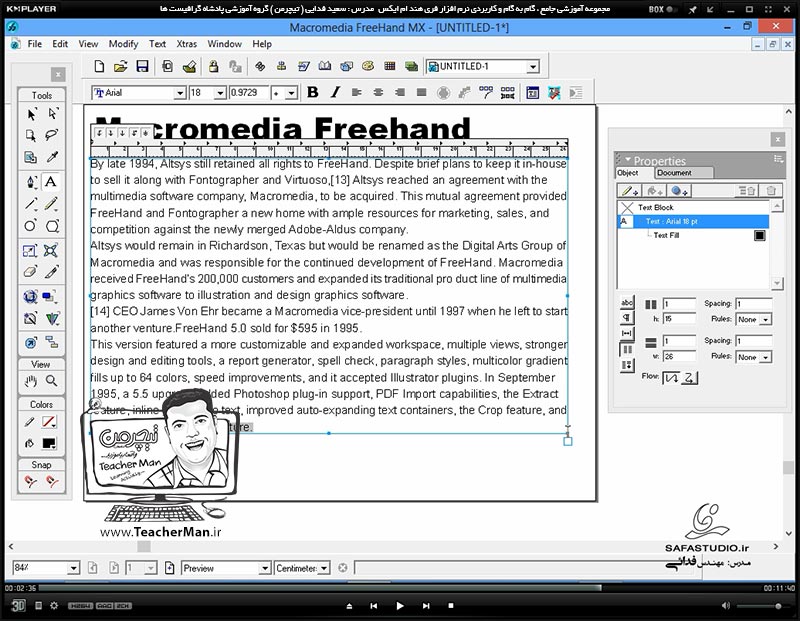
Task: Click the column Spacing input field
Action: (754, 304)
